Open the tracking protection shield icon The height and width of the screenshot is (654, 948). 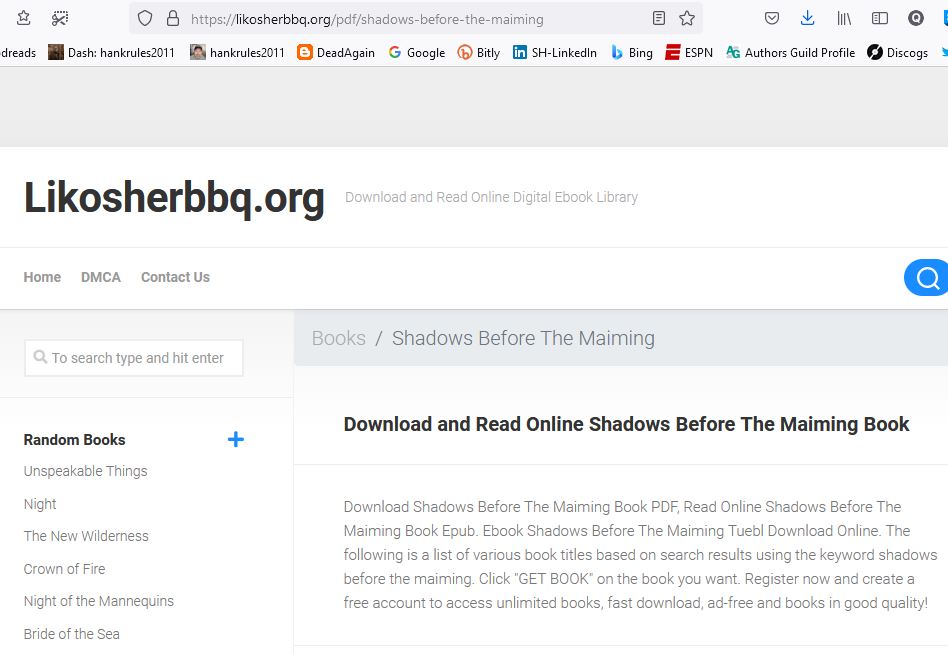pyautogui.click(x=145, y=18)
